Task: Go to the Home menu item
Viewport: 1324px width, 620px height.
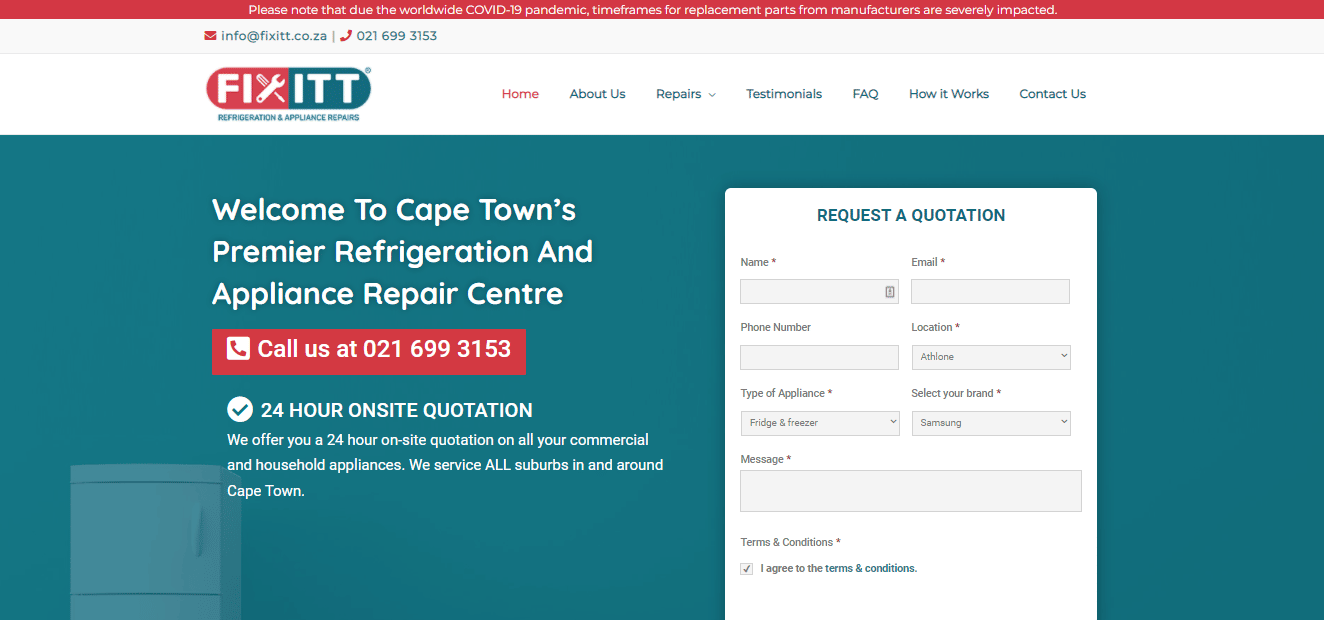Action: pyautogui.click(x=520, y=94)
